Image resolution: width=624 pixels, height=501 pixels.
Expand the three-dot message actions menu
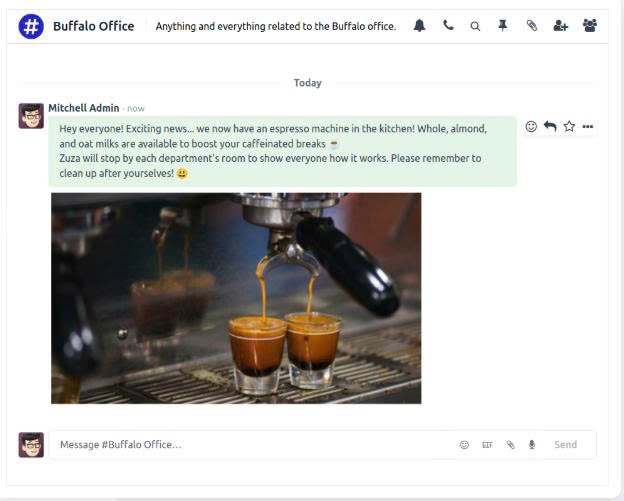(588, 126)
